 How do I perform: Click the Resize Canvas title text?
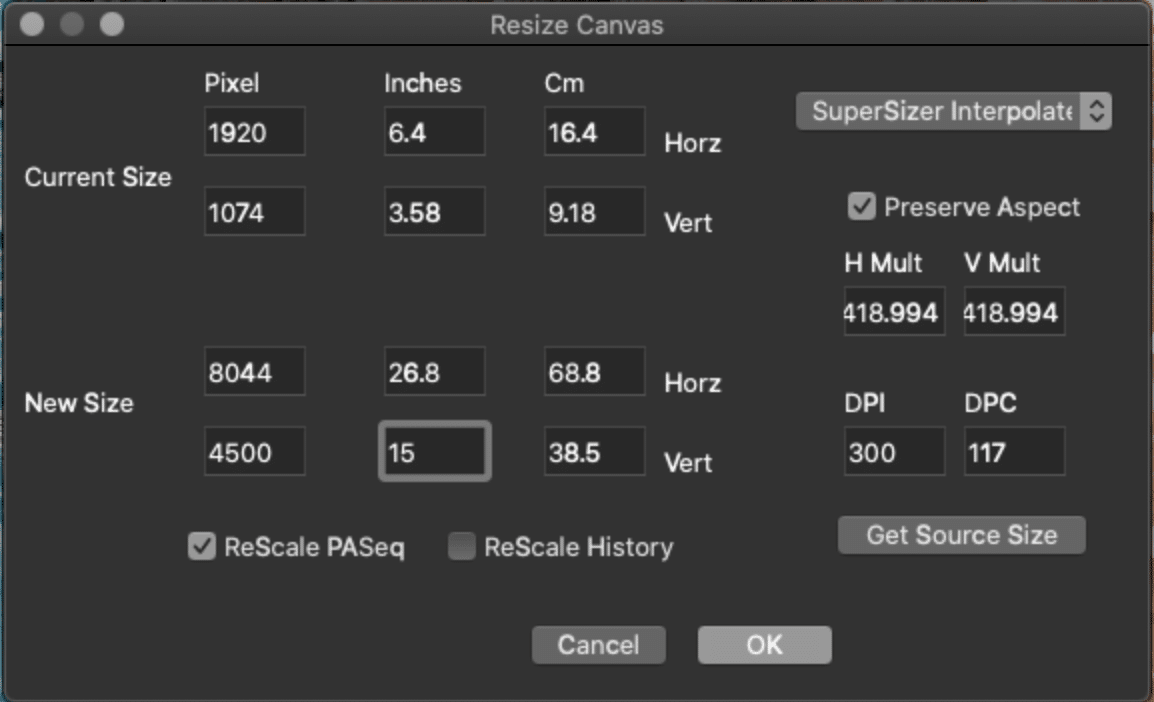tap(577, 26)
